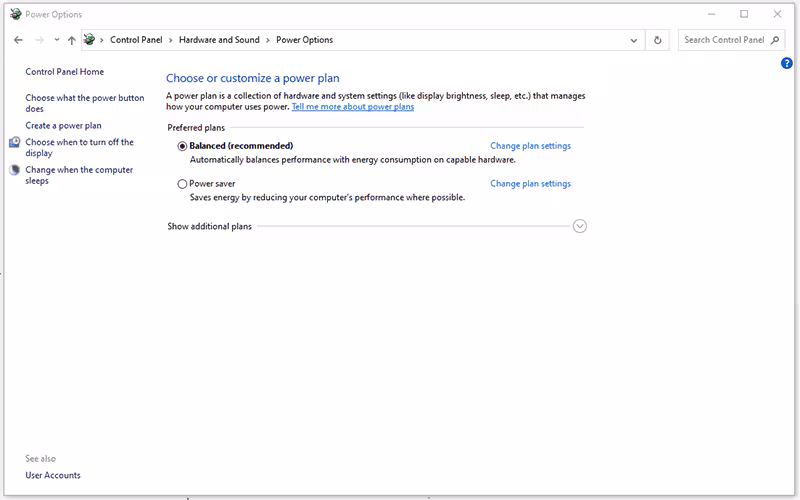Open Choose when to turn off display

80,147
